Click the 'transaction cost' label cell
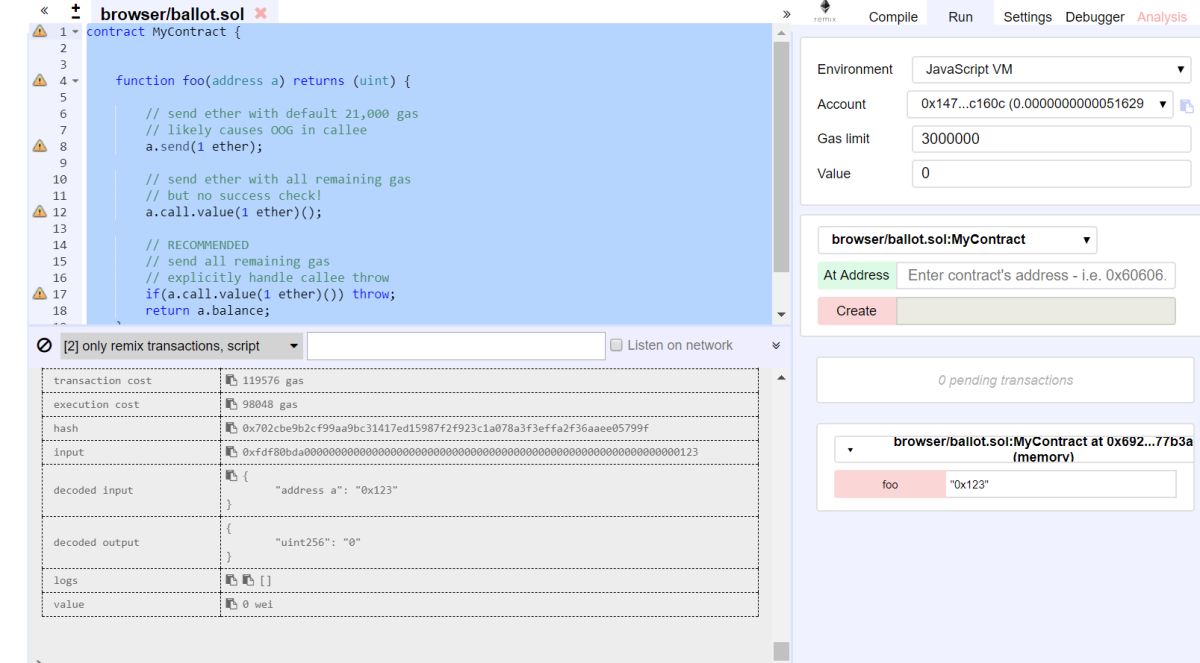 tap(130, 381)
